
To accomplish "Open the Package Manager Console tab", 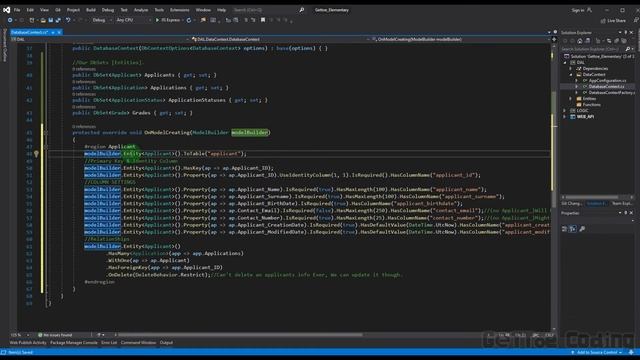I will point(73,343).
